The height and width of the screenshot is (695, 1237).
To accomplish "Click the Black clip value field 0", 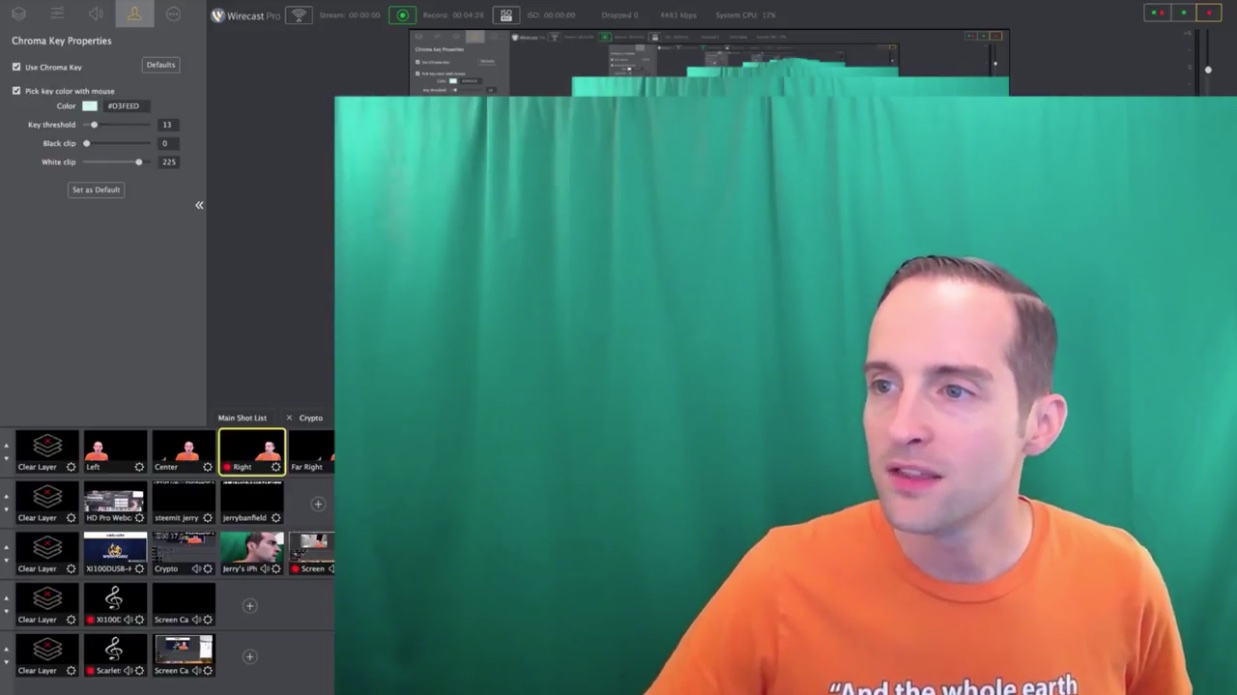I will pyautogui.click(x=167, y=143).
